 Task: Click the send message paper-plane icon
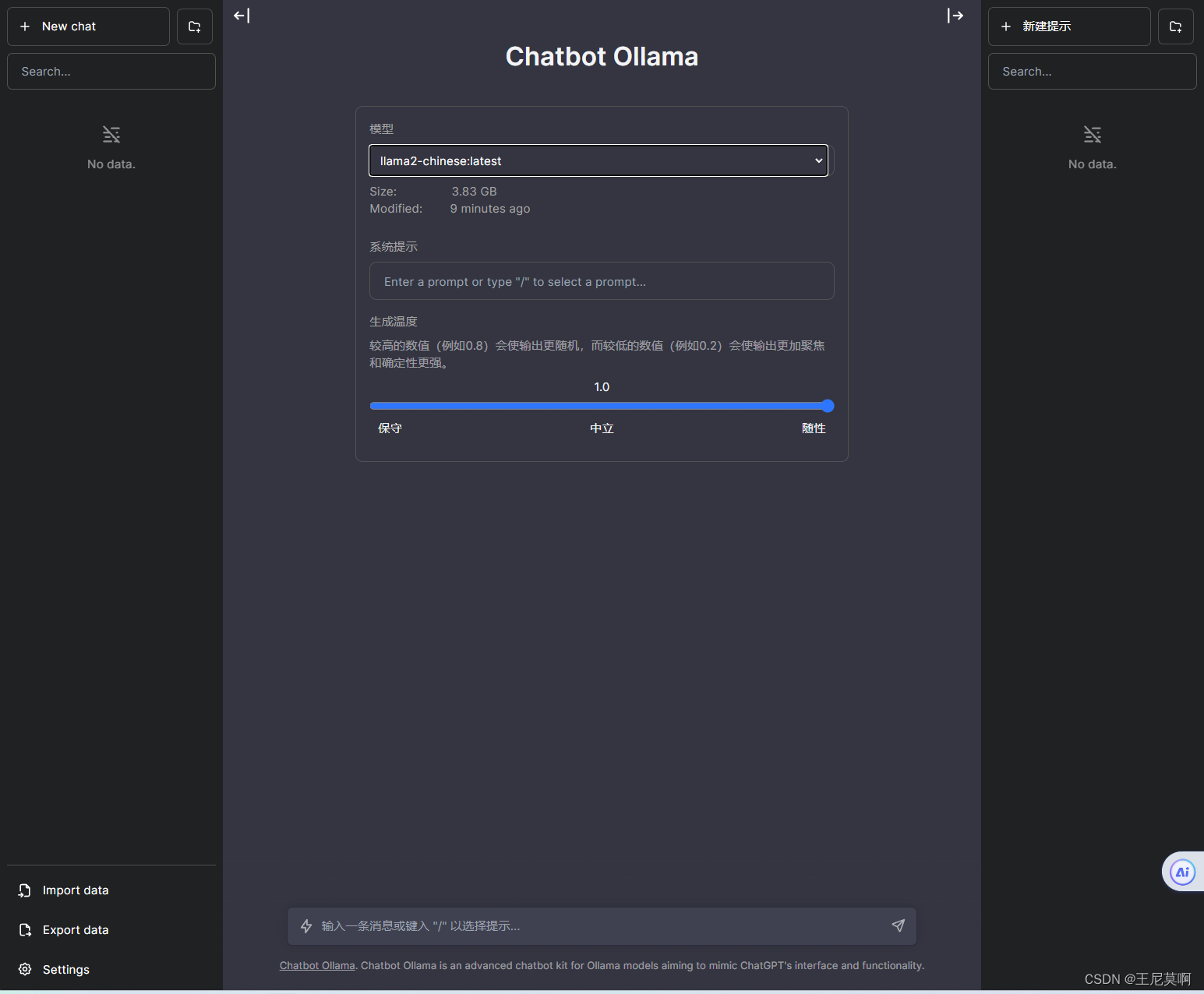pyautogui.click(x=899, y=925)
